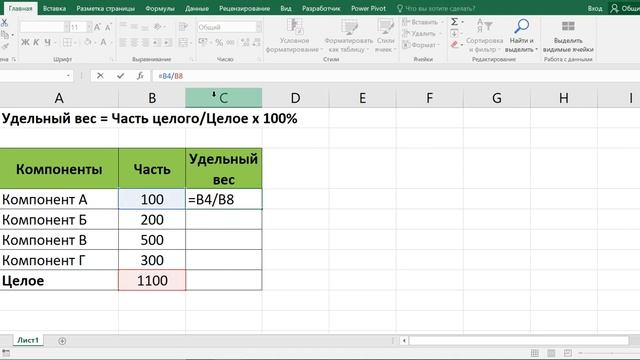
Task: Click the AutoSum sigma icon
Action: tap(454, 22)
